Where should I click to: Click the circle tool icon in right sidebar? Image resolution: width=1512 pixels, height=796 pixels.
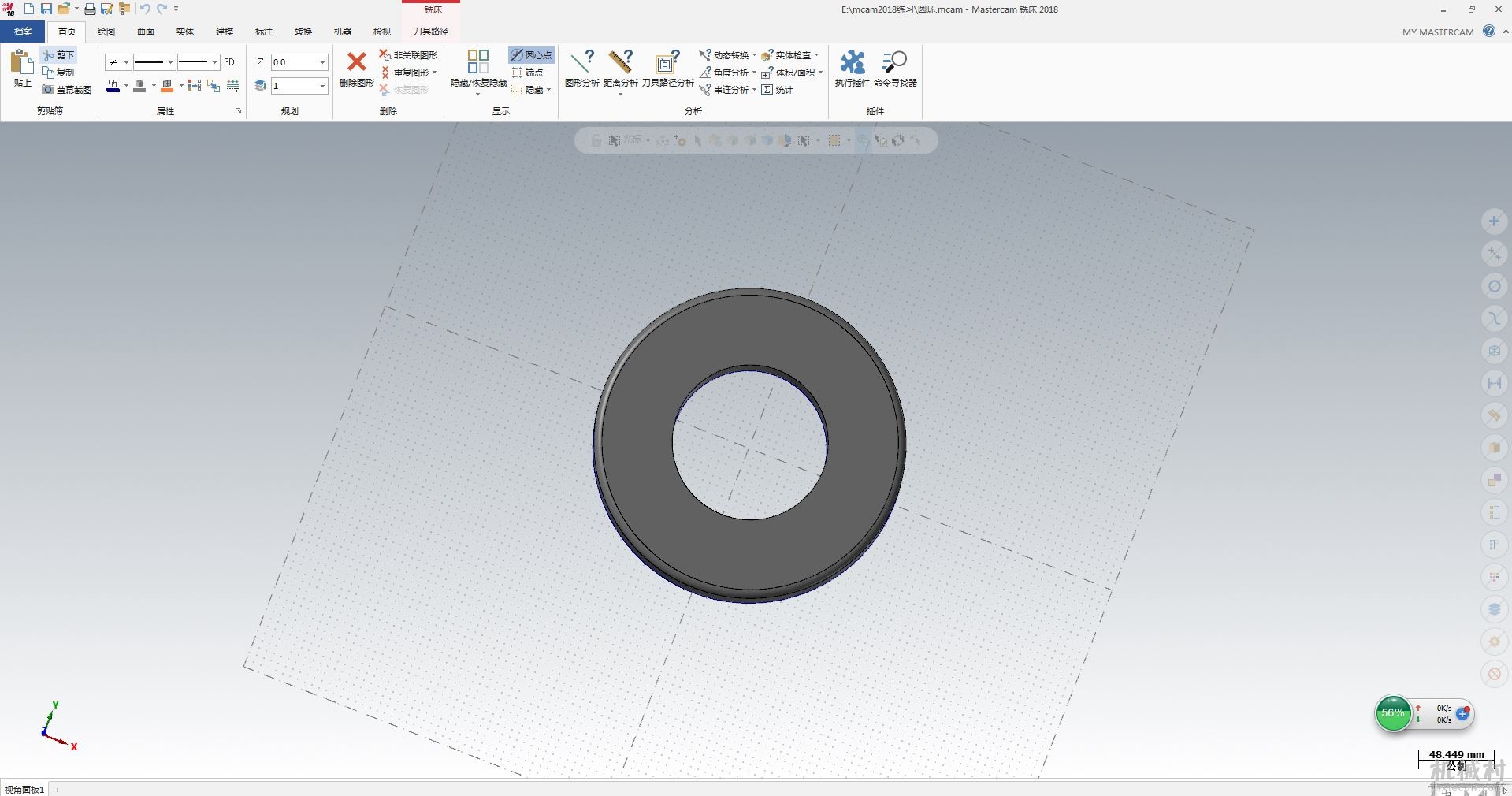1494,286
